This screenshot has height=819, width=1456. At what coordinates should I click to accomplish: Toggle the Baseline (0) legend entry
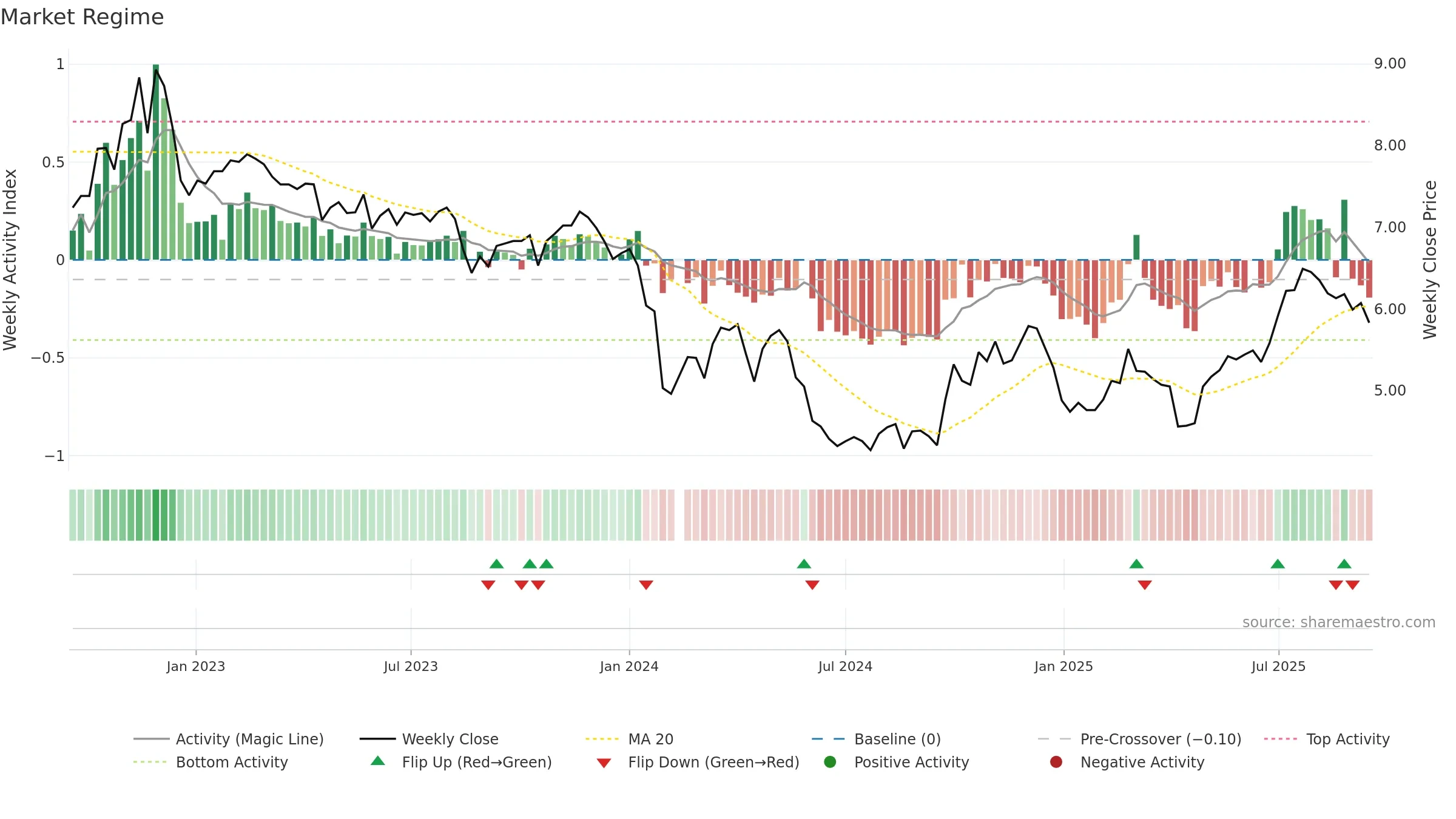pyautogui.click(x=876, y=739)
